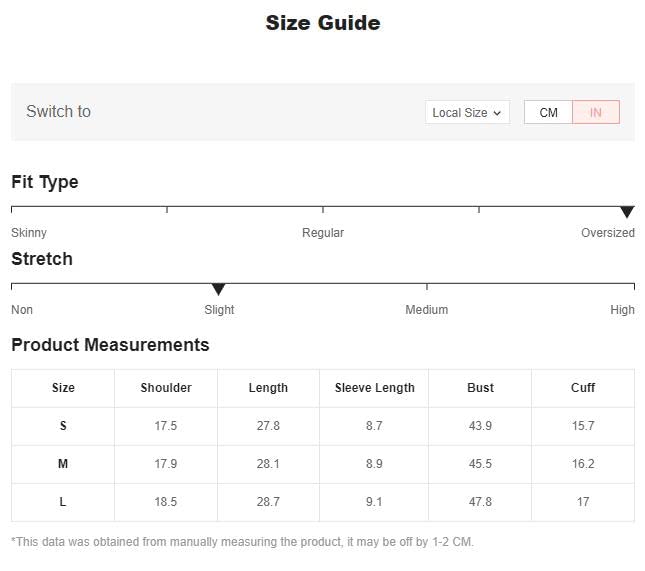Viewport: 645px width, 571px height.
Task: Select the Bust column header
Action: pos(480,388)
